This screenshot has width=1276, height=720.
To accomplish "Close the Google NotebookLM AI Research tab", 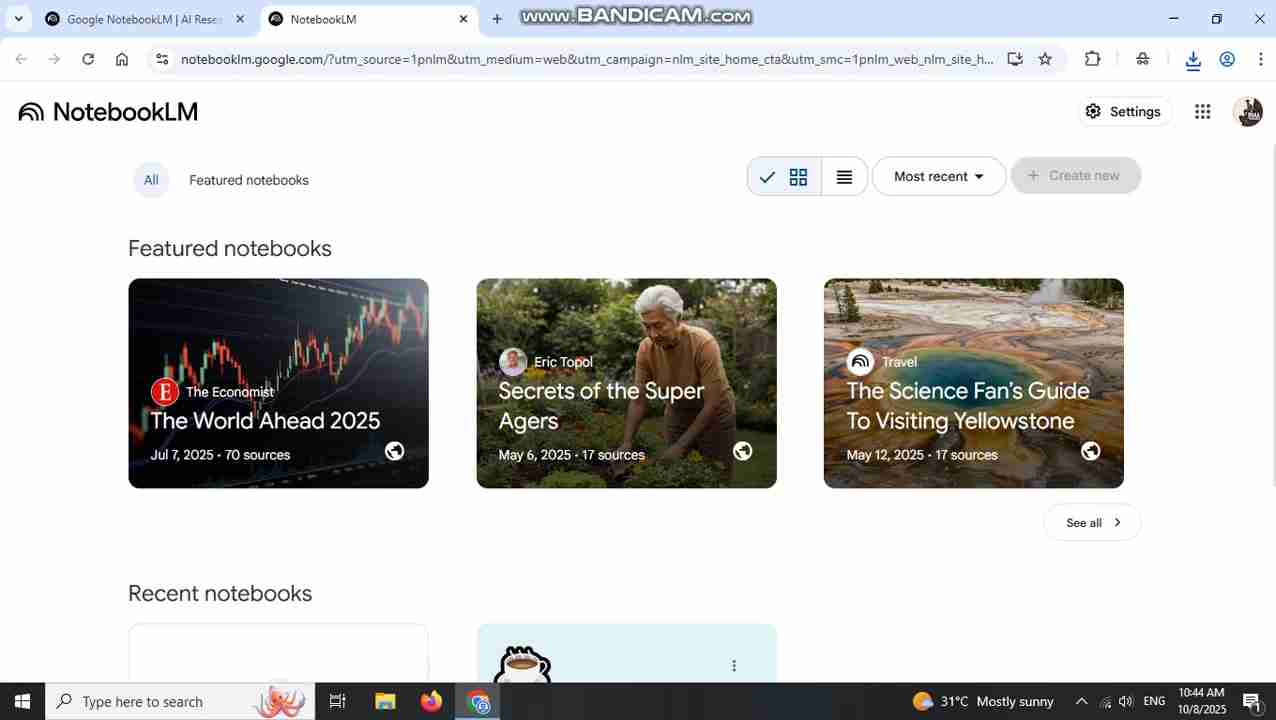I will (239, 19).
